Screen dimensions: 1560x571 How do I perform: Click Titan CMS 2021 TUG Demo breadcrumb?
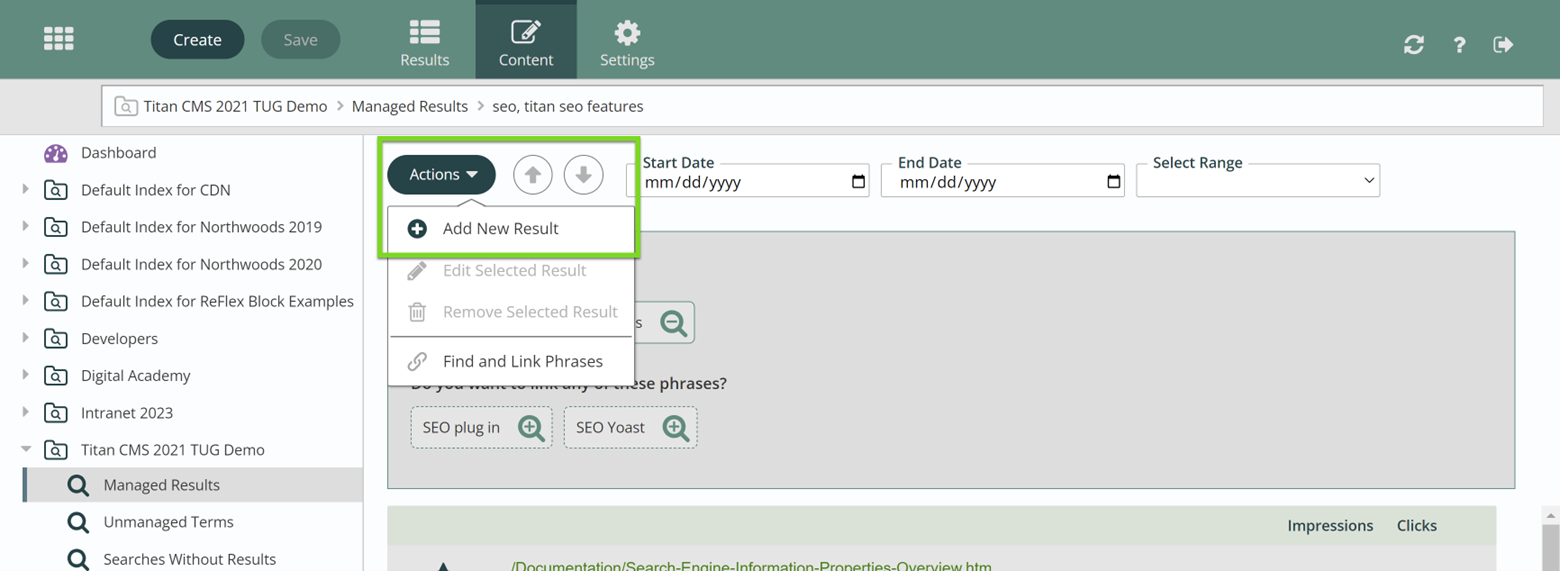point(235,106)
